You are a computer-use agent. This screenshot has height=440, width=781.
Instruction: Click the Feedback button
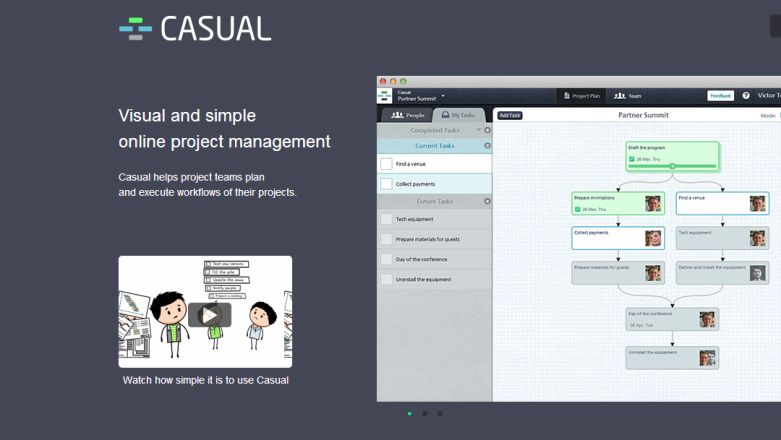point(720,96)
